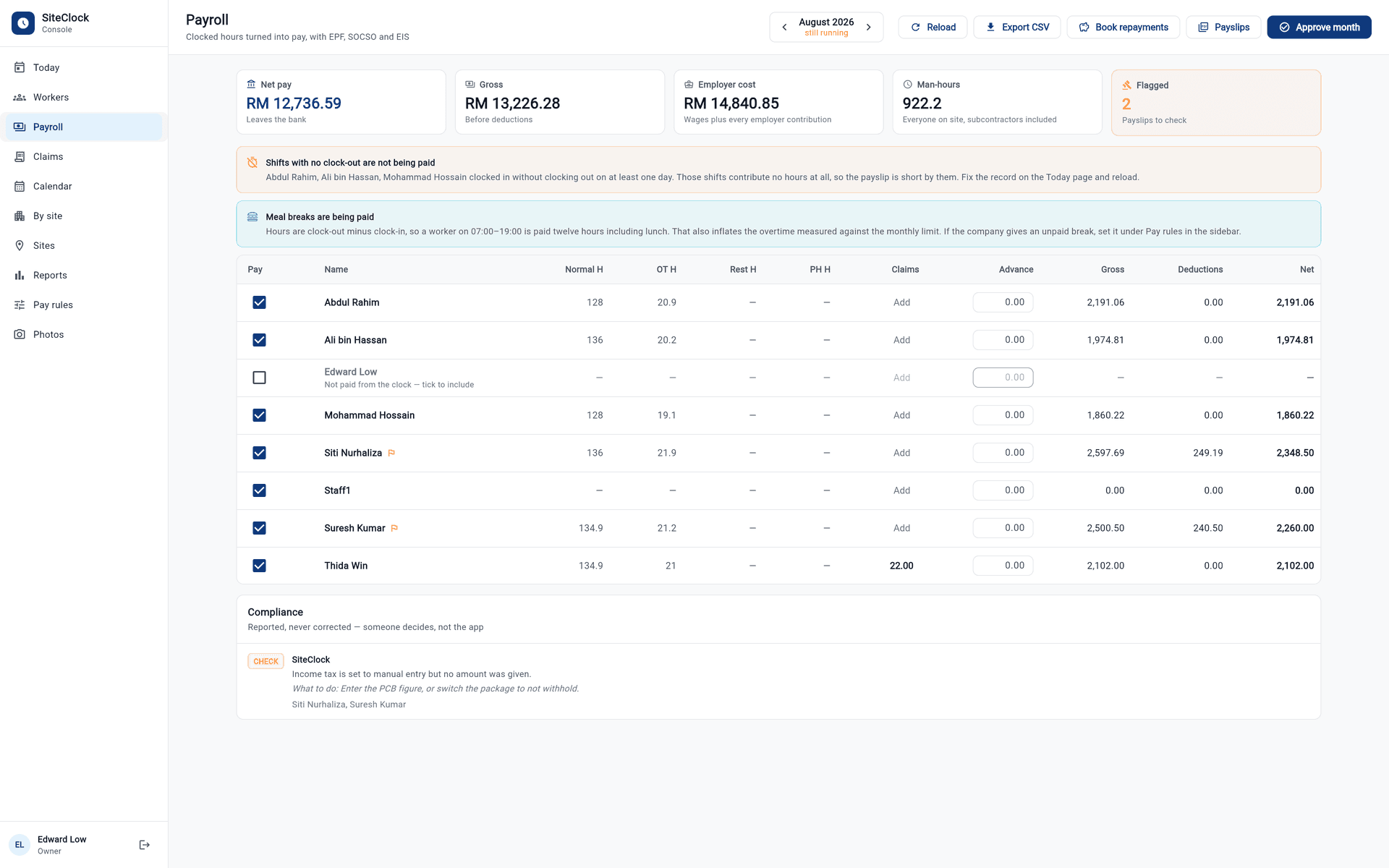Click the Reload button
The image size is (1389, 868).
coord(933,27)
